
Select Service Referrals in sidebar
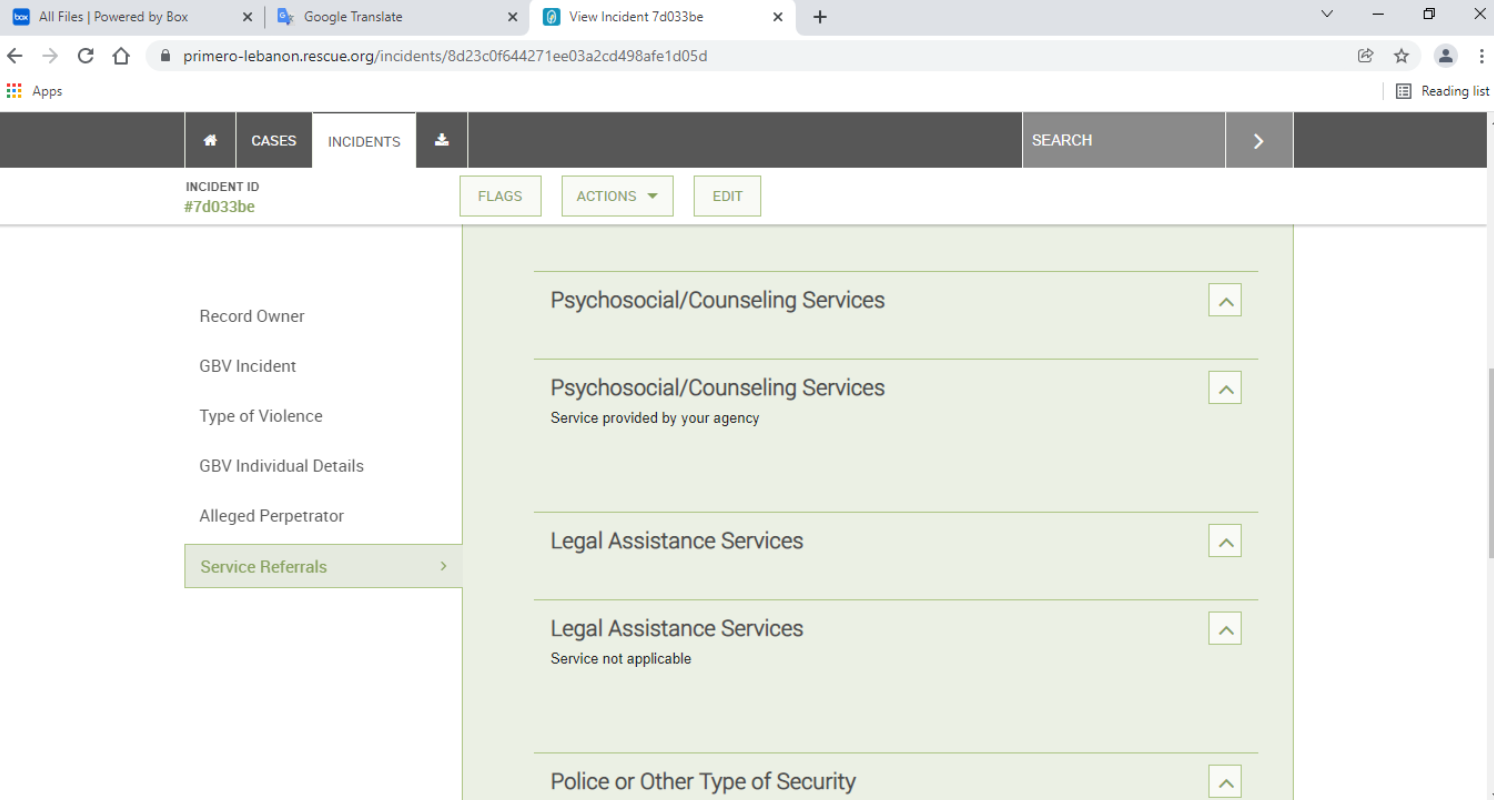(323, 566)
